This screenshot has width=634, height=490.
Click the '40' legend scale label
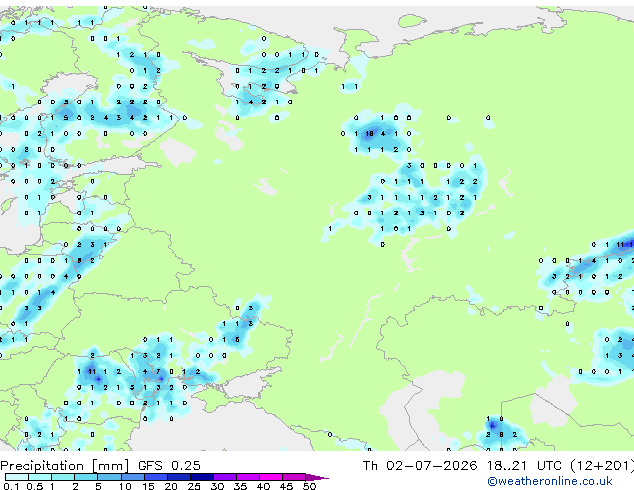click(x=263, y=486)
